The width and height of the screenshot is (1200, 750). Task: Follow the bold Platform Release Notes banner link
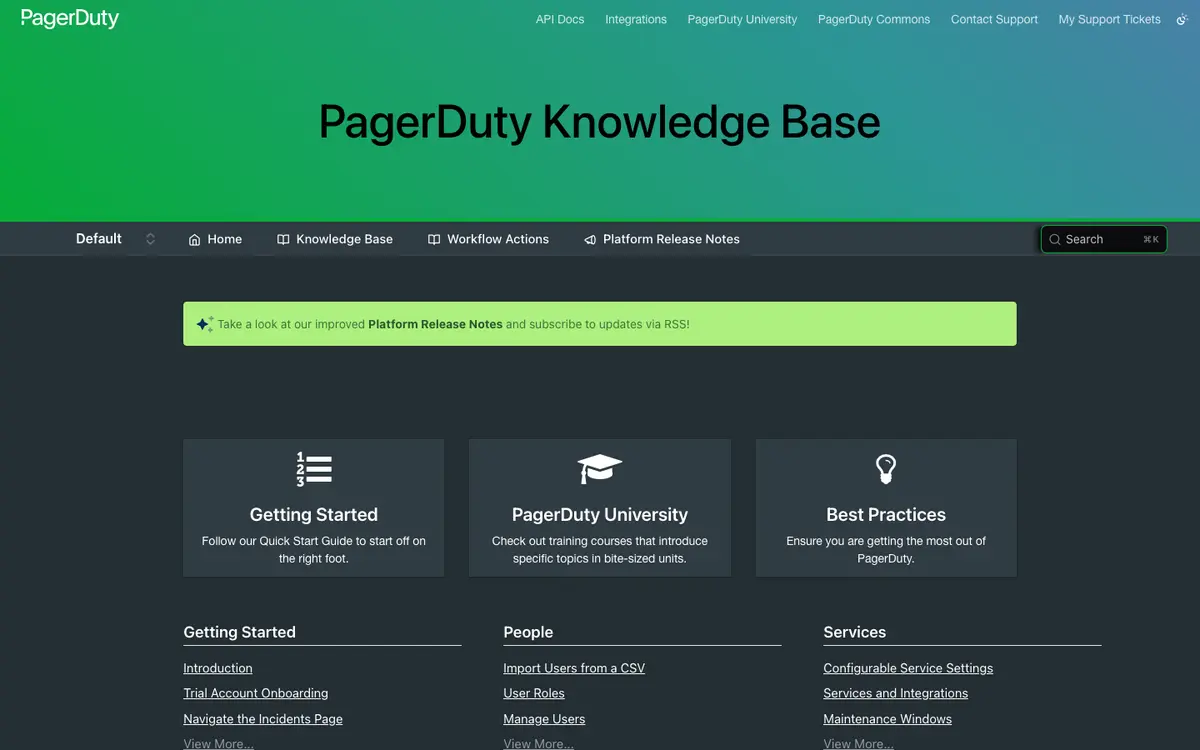435,324
